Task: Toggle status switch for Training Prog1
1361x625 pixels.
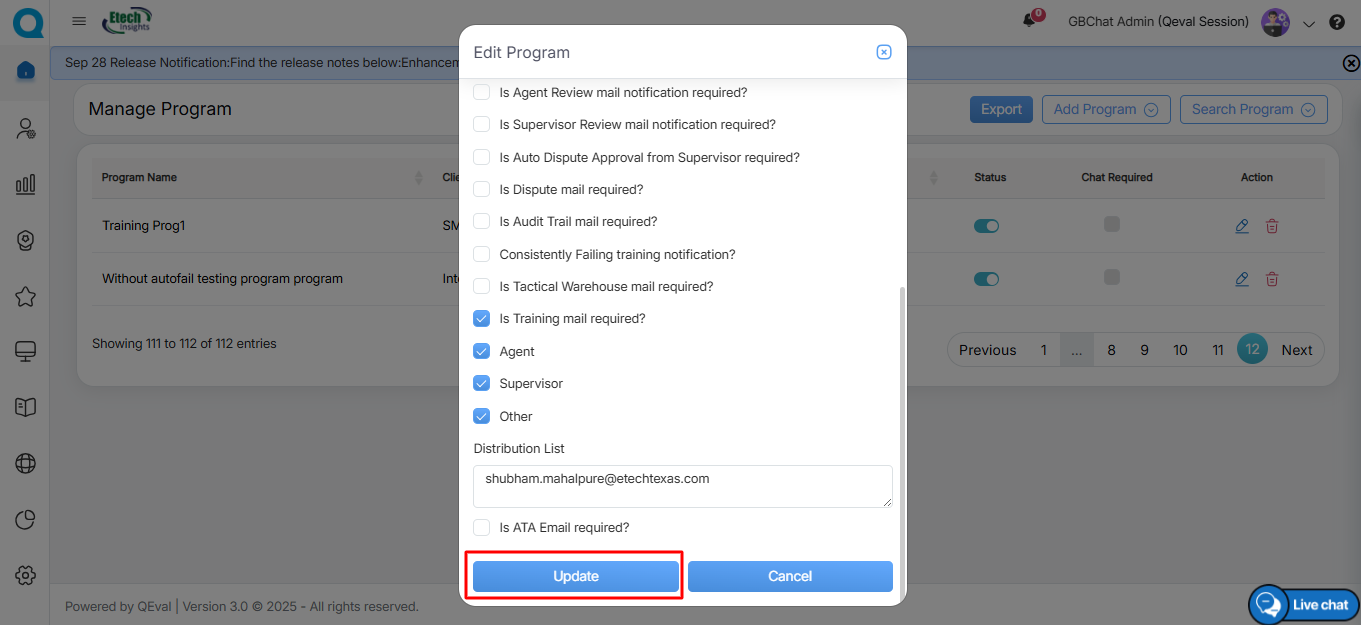Action: (x=986, y=226)
